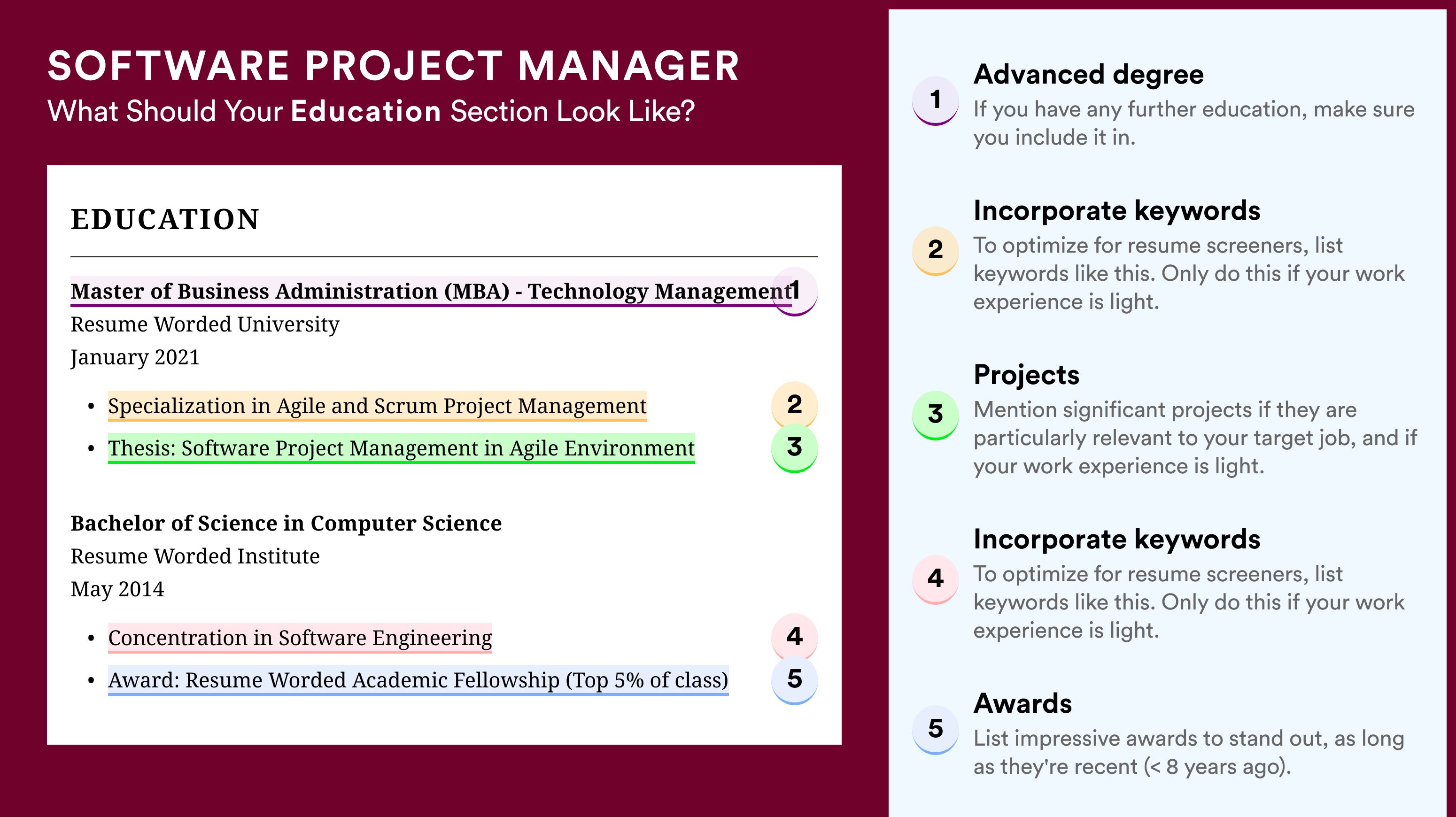Click the green 3 marker beside Thesis line
1456x817 pixels.
pos(794,448)
